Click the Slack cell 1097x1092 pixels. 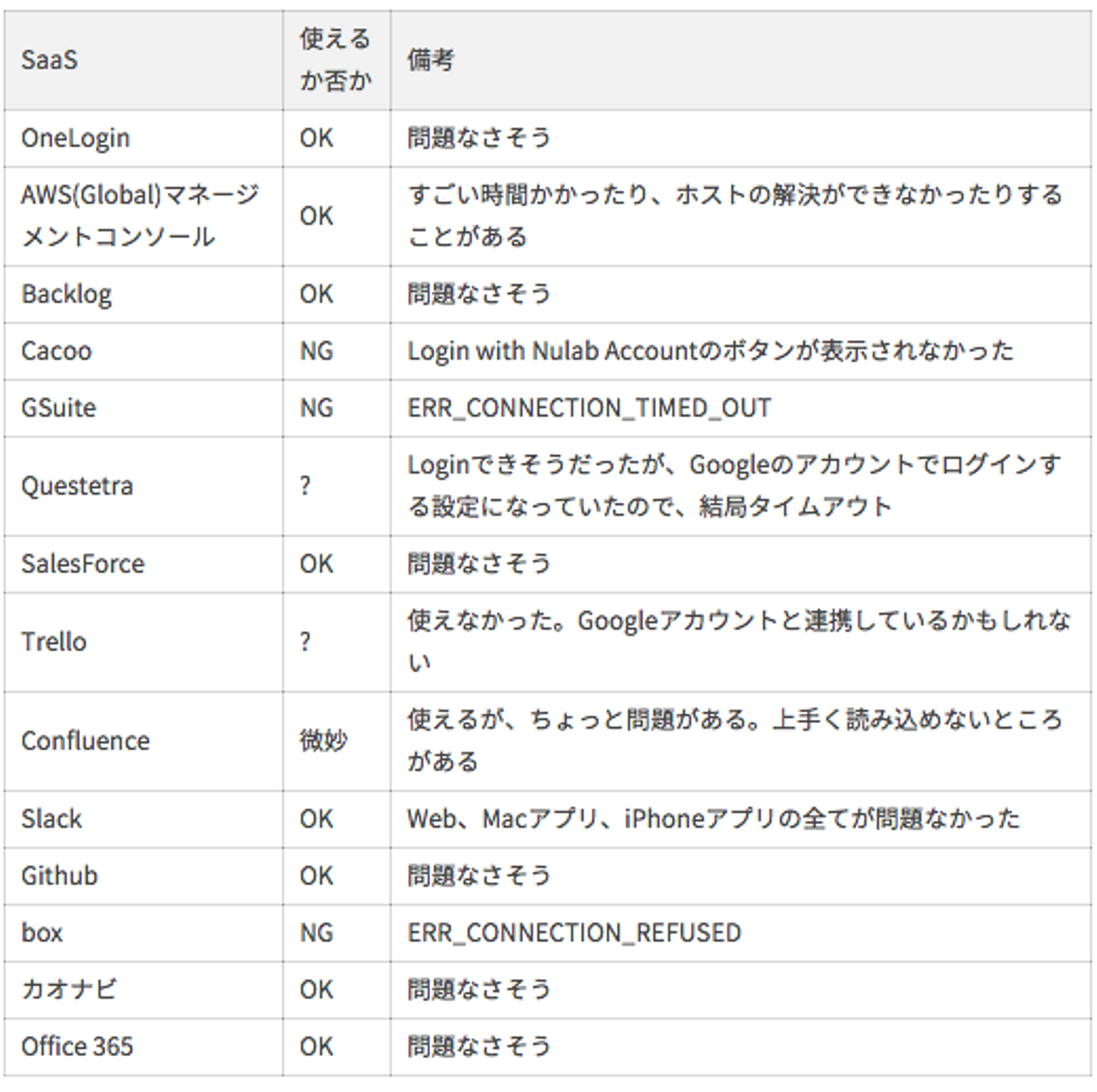(x=51, y=819)
